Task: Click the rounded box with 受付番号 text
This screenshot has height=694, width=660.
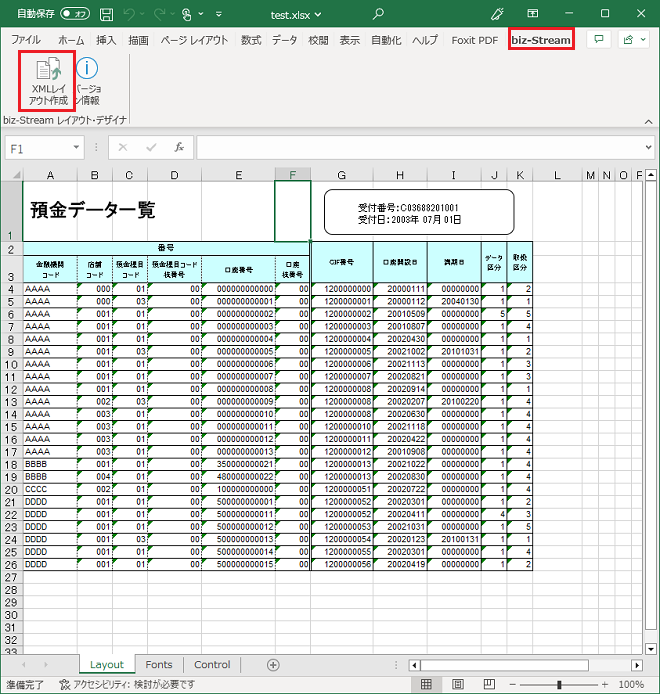Action: click(419, 212)
